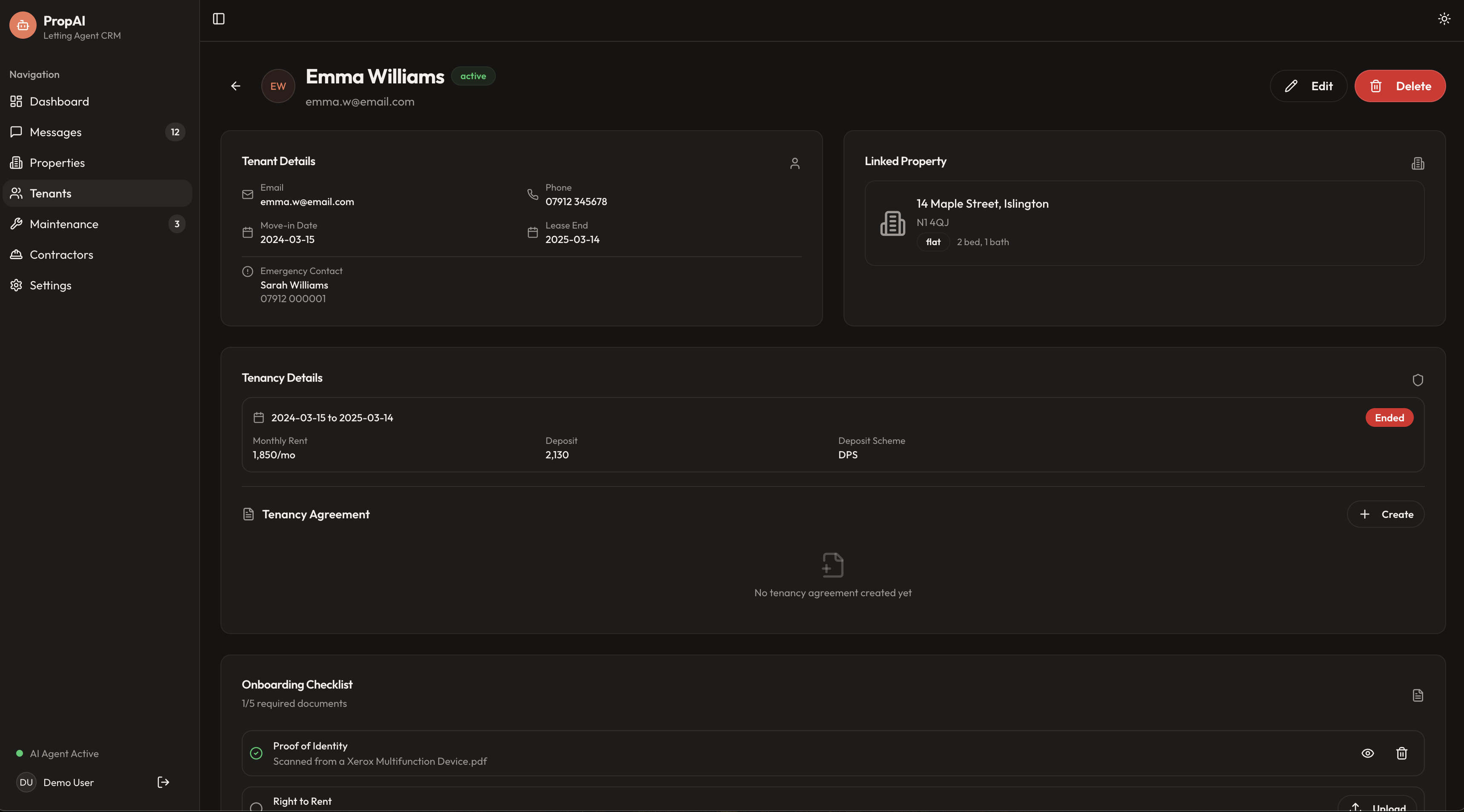Click the document icon in Onboarding Checklist
This screenshot has width=1464, height=812.
1417,695
